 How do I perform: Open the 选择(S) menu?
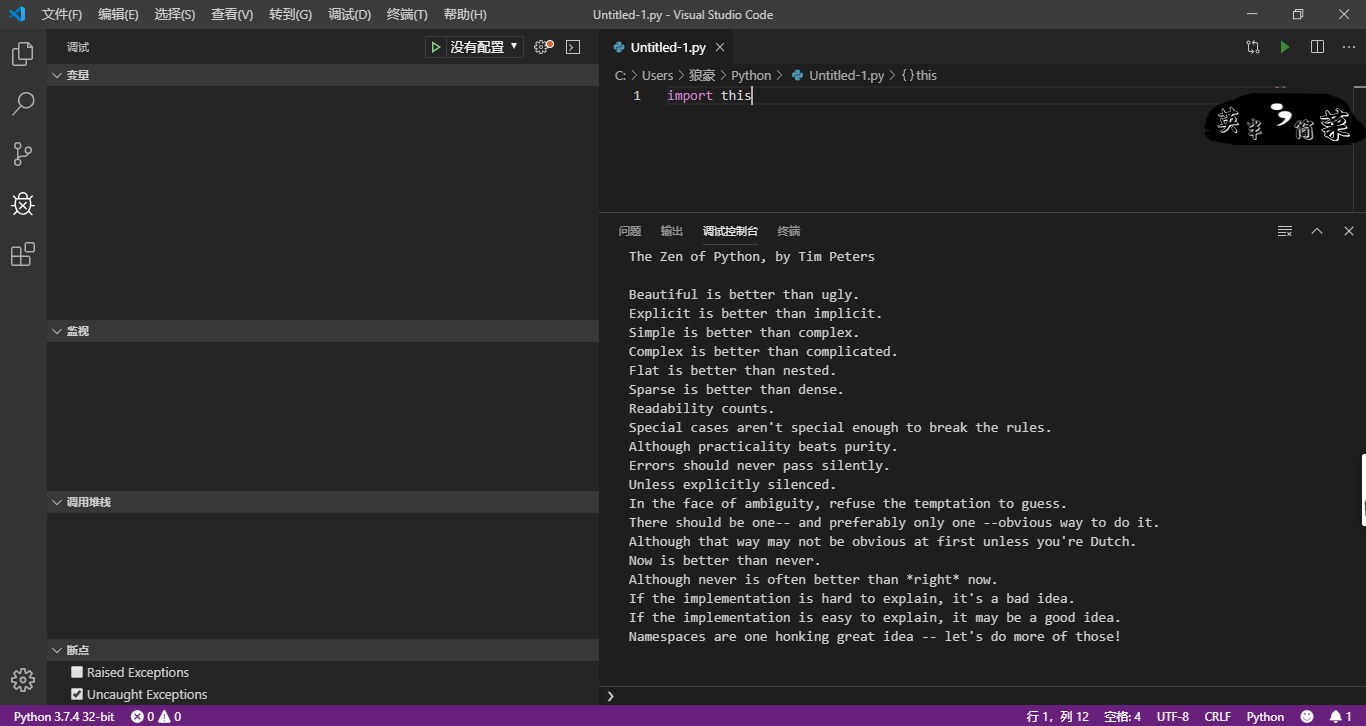click(175, 14)
